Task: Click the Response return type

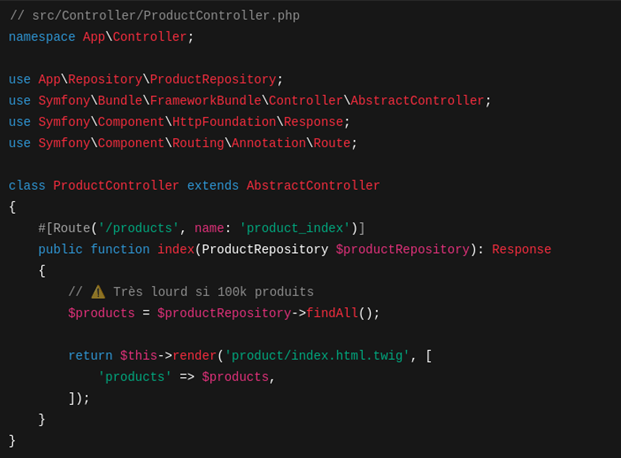Action: [x=521, y=249]
